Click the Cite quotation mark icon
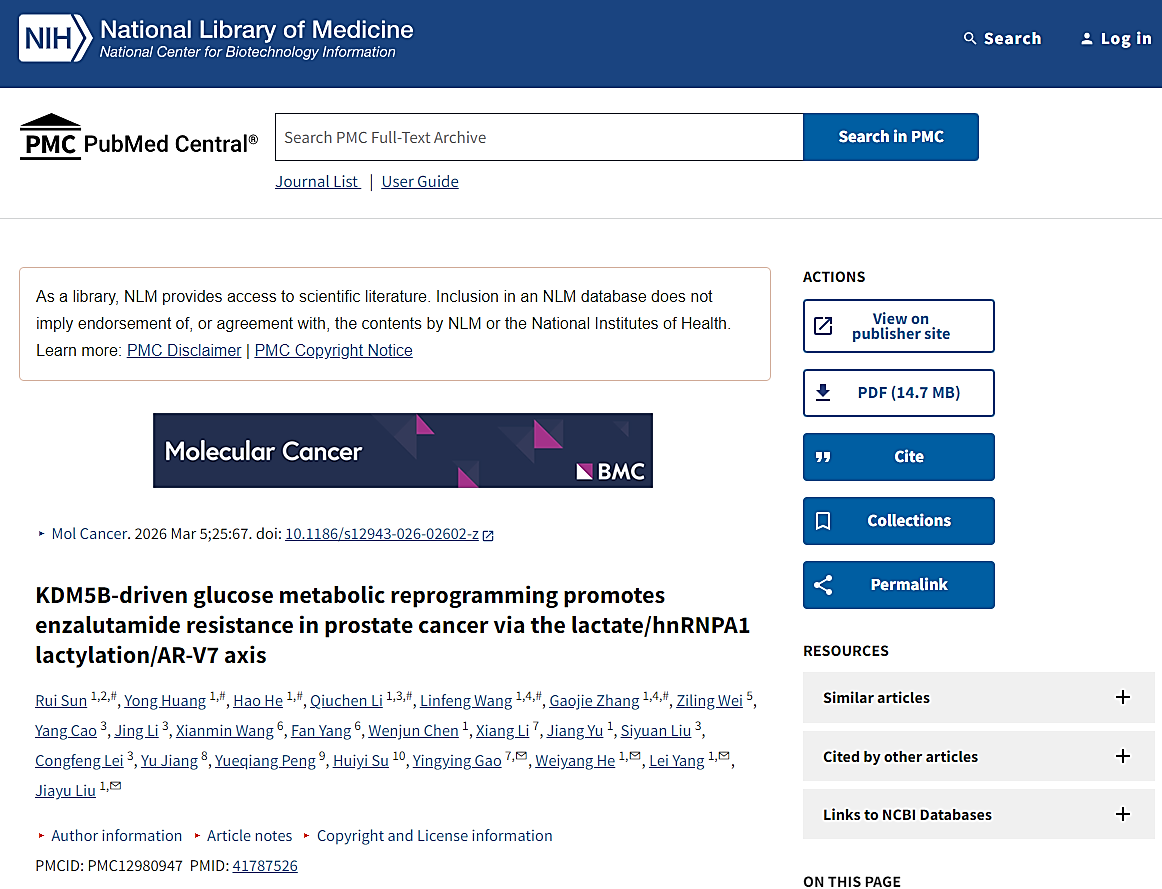This screenshot has height=889, width=1162. (x=823, y=457)
